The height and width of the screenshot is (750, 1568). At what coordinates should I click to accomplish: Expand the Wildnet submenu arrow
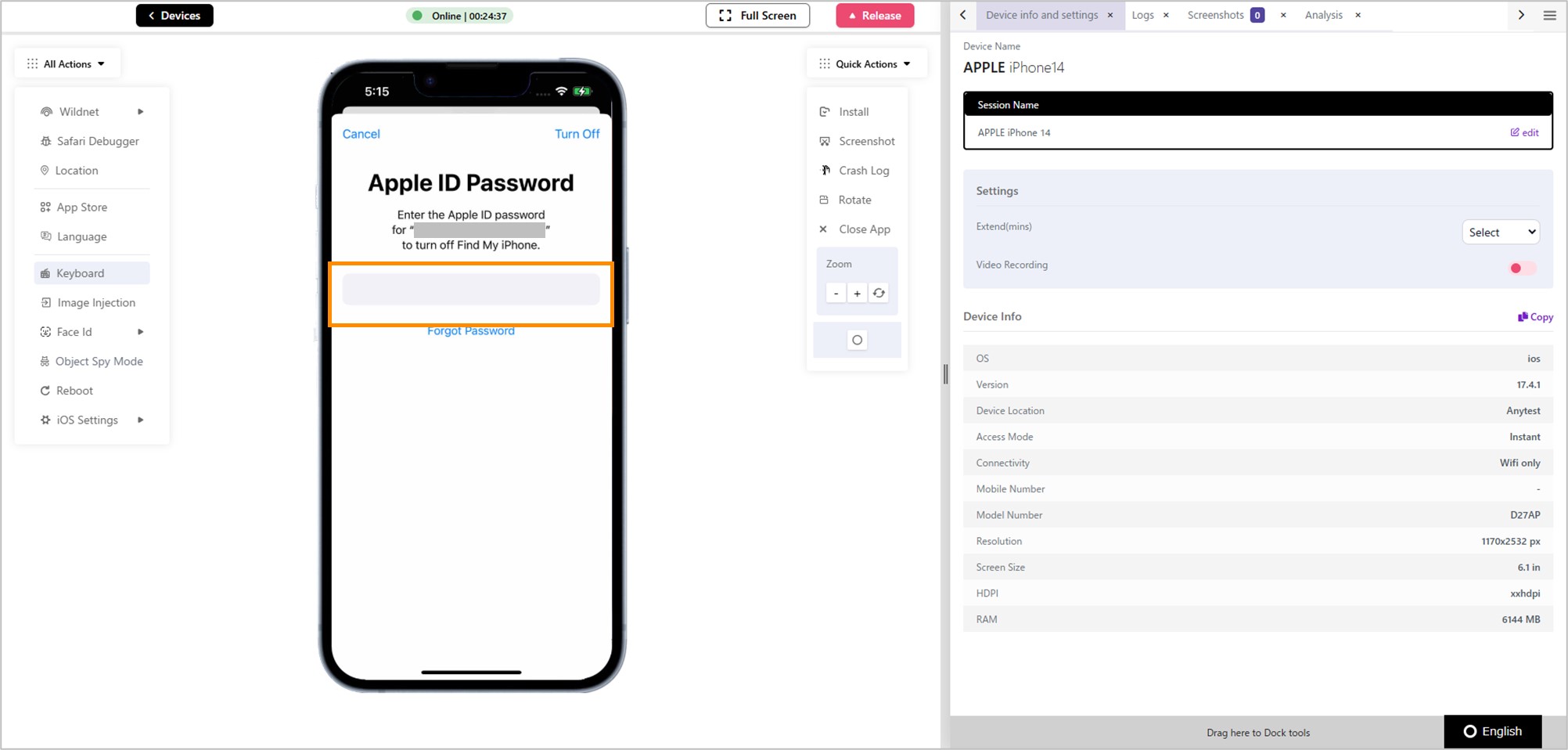click(x=141, y=112)
